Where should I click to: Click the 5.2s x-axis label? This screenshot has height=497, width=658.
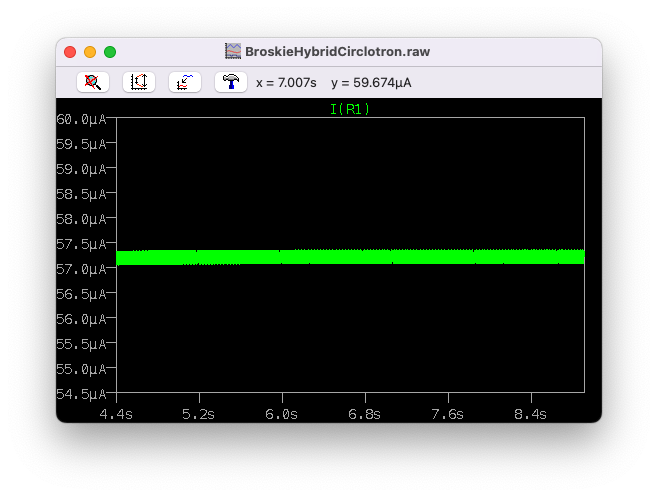[x=198, y=415]
